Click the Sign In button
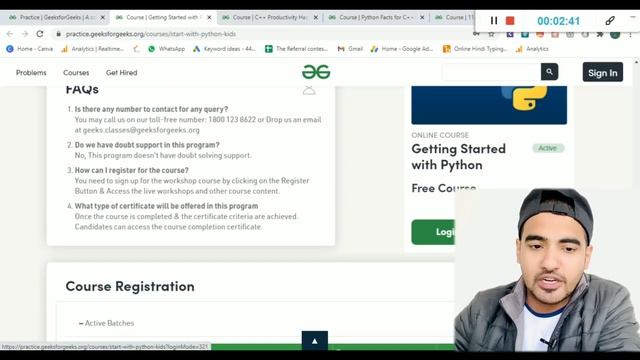Image resolution: width=640 pixels, height=360 pixels. tap(603, 72)
